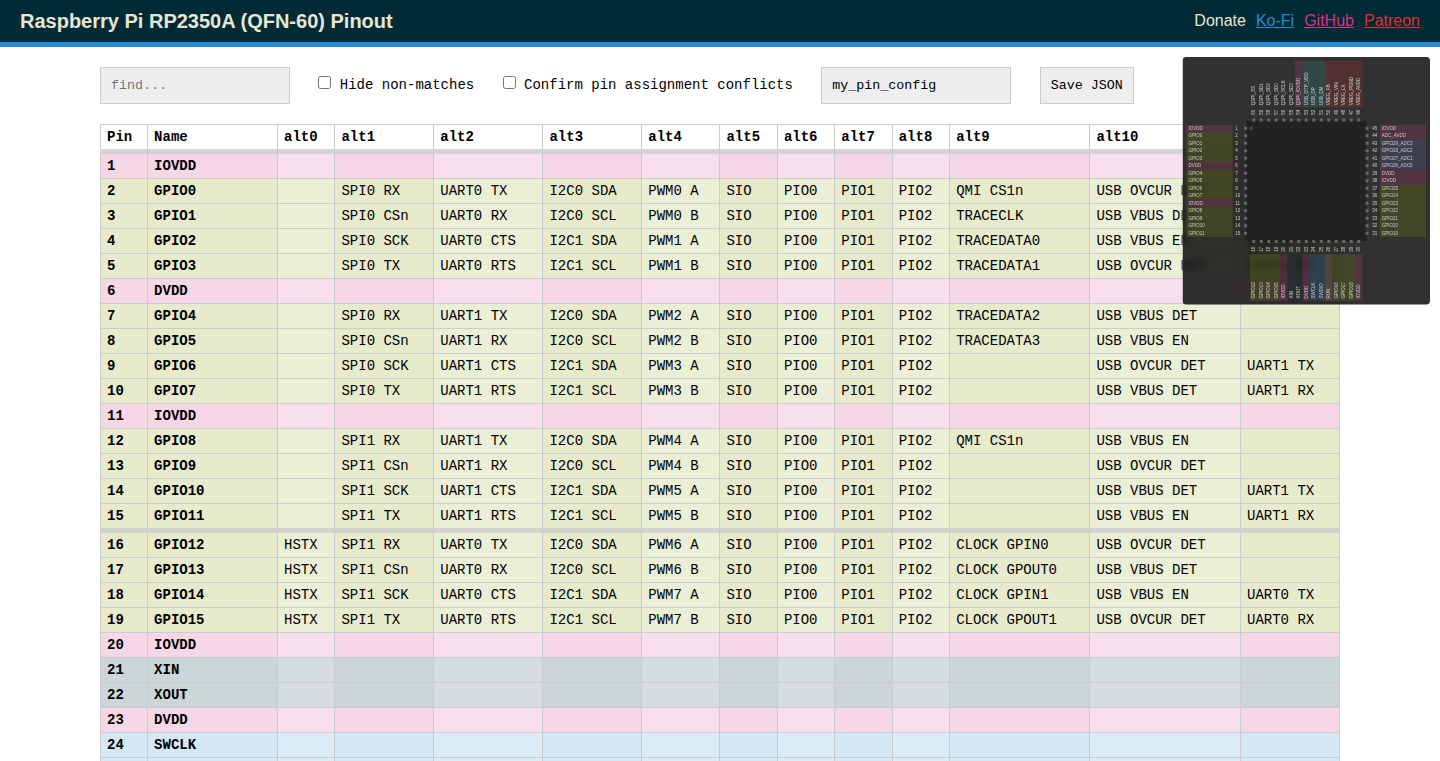Click the alt5 column header
1440x761 pixels.
(749, 137)
